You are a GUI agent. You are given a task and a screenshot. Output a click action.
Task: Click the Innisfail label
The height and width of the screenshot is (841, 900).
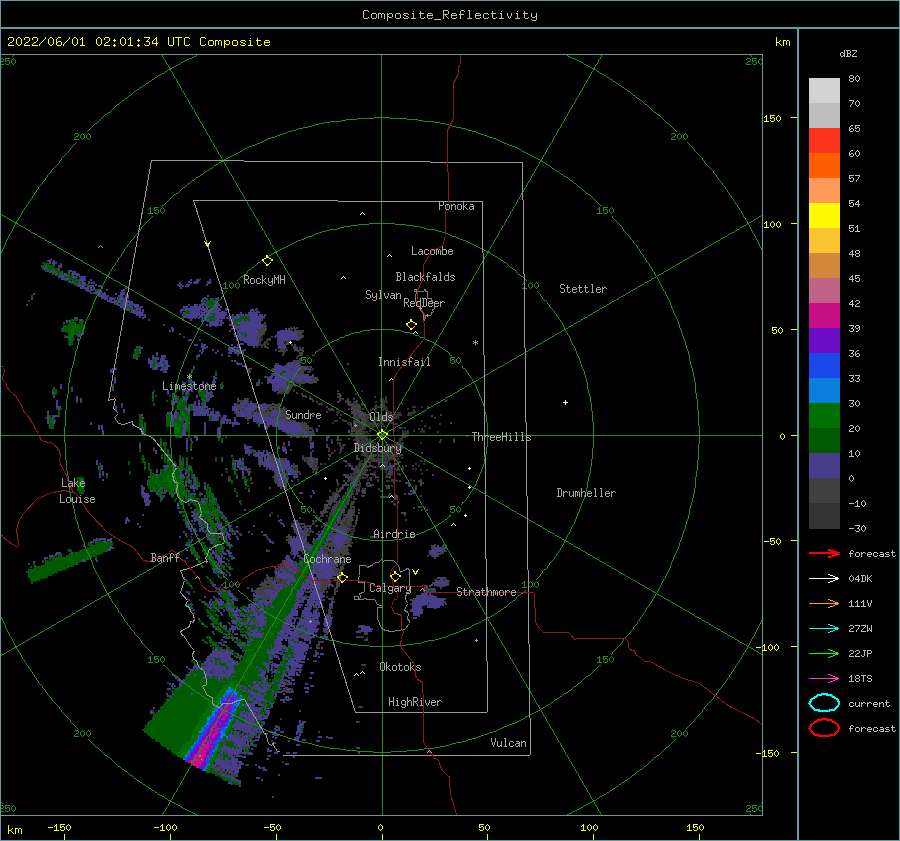(404, 362)
